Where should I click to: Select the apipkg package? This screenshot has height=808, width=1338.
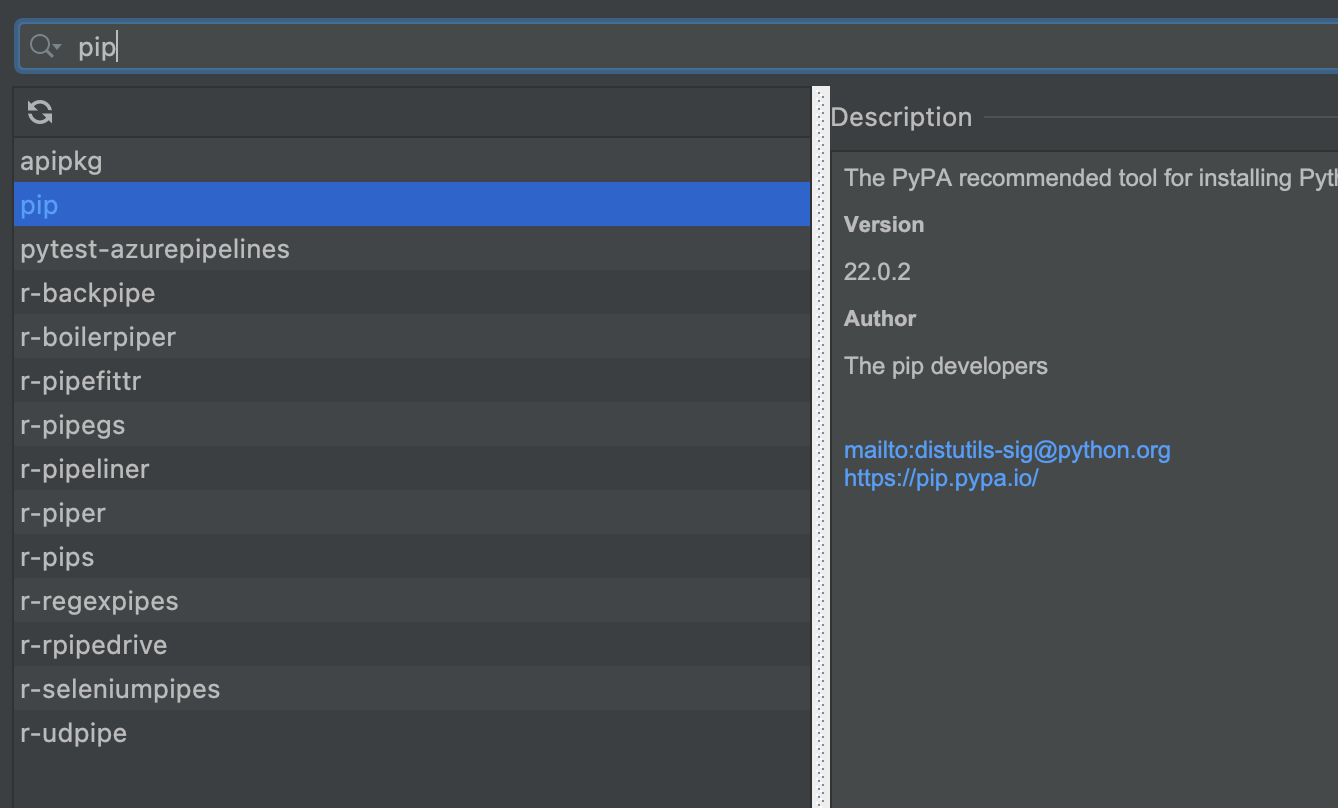(412, 160)
